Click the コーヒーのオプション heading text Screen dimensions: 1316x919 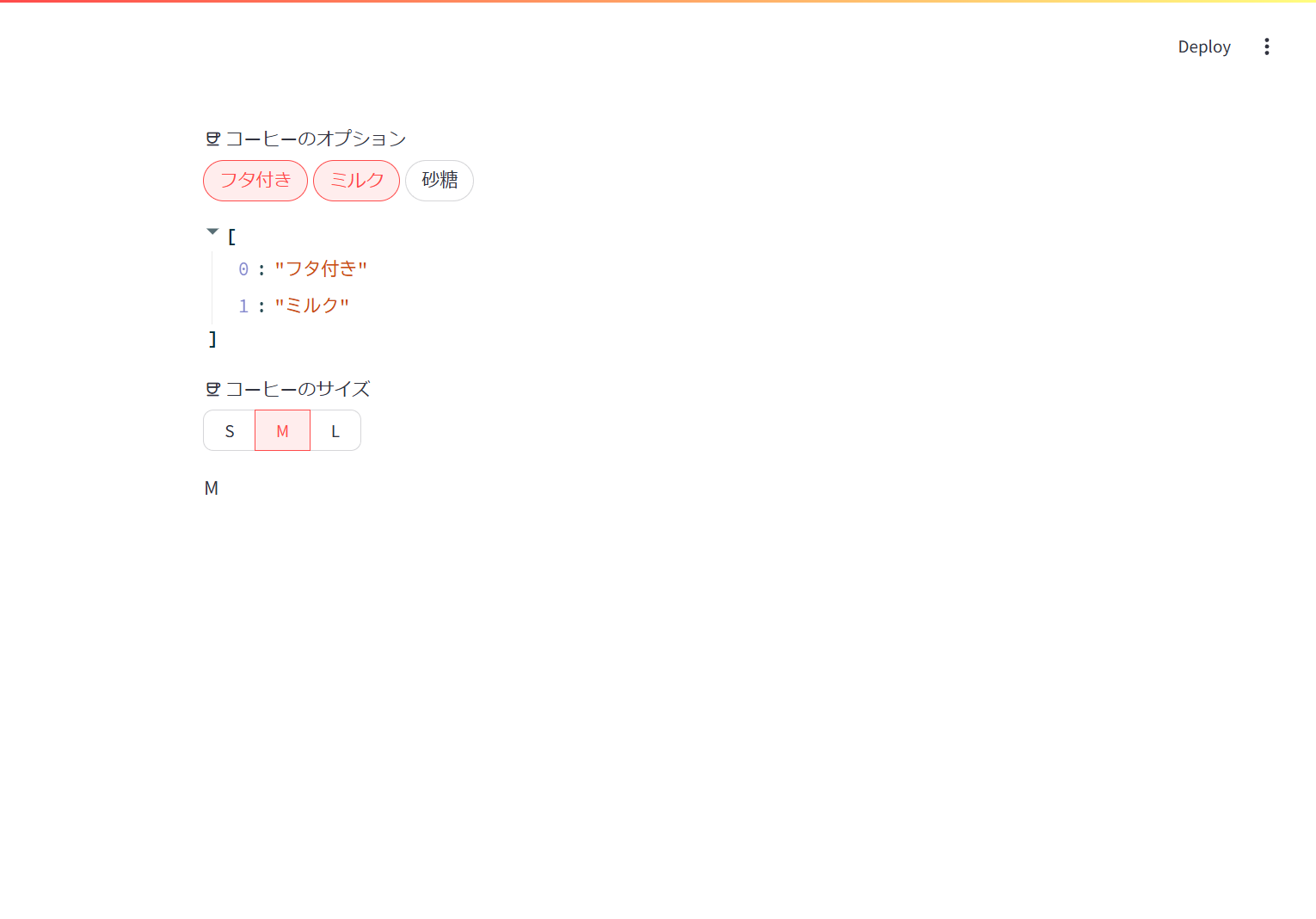click(316, 138)
